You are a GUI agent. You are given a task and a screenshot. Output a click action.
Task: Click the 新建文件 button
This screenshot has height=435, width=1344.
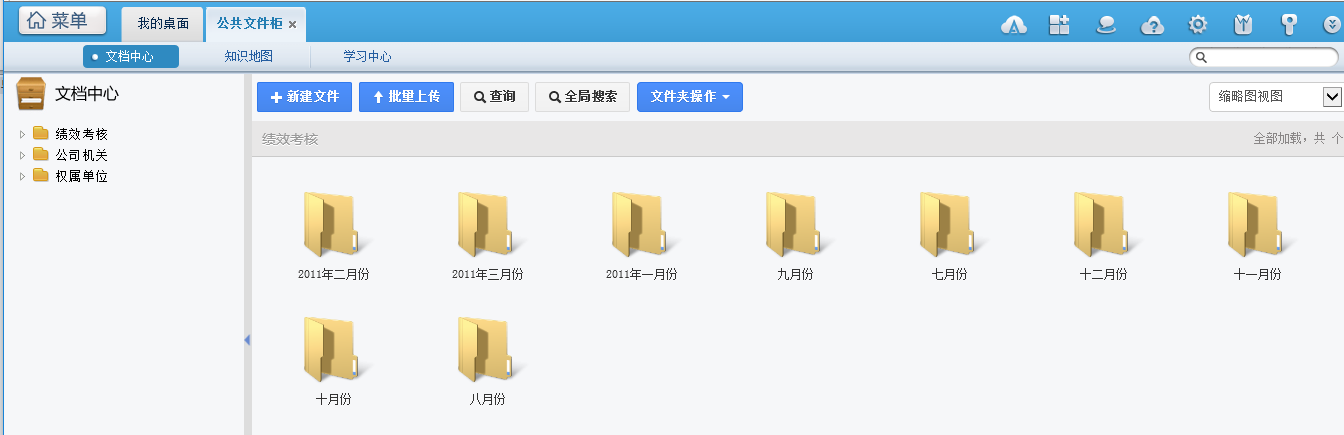pyautogui.click(x=304, y=97)
